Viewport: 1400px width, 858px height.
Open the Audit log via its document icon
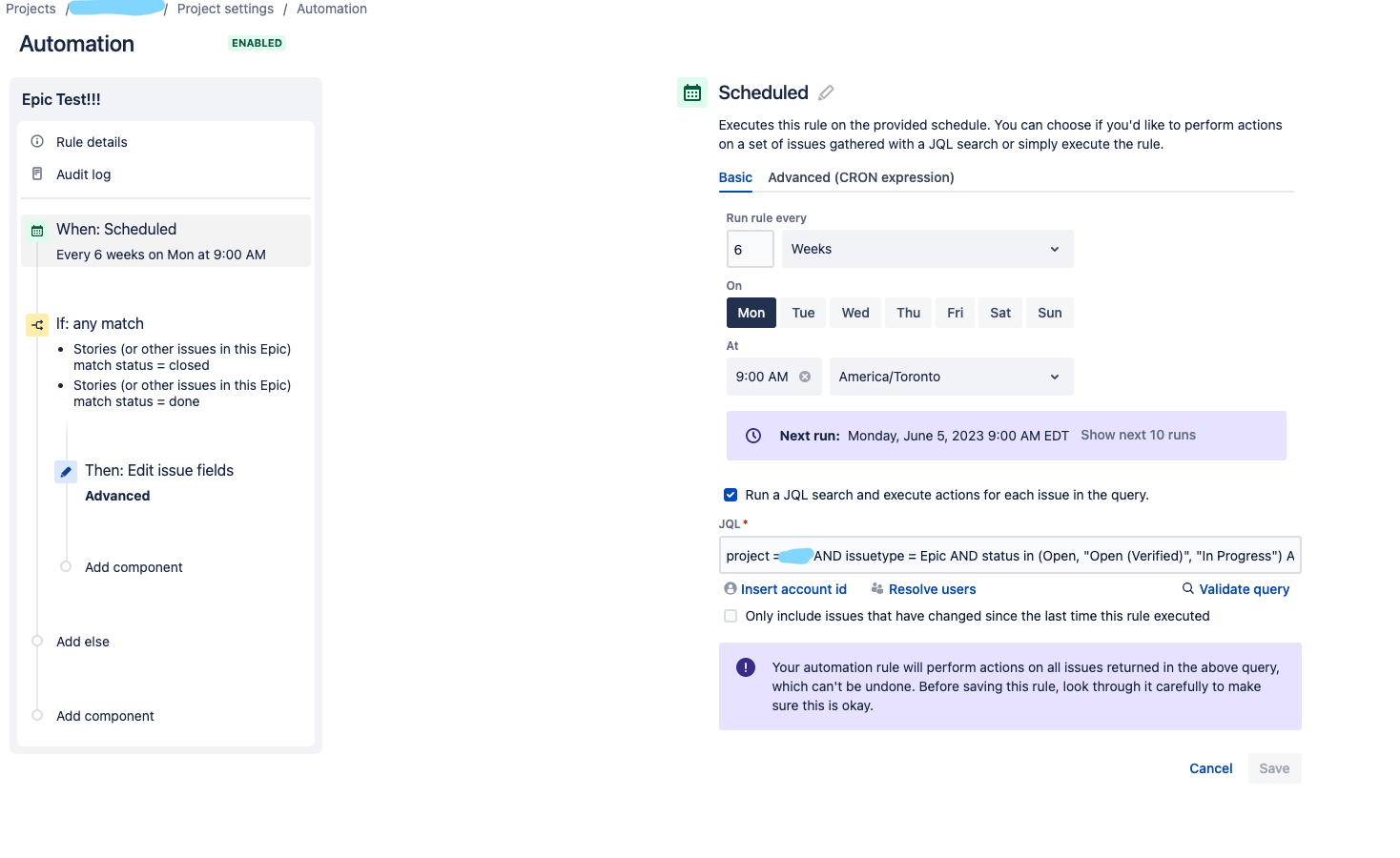[36, 174]
